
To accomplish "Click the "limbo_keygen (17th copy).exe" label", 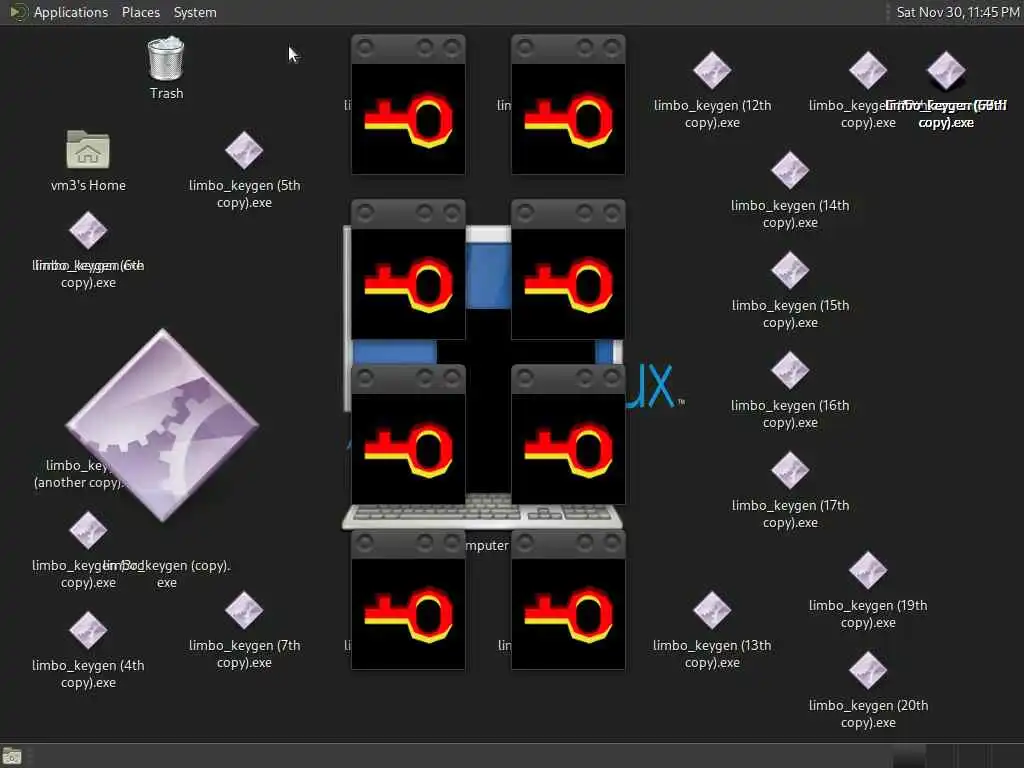I will click(x=790, y=514).
